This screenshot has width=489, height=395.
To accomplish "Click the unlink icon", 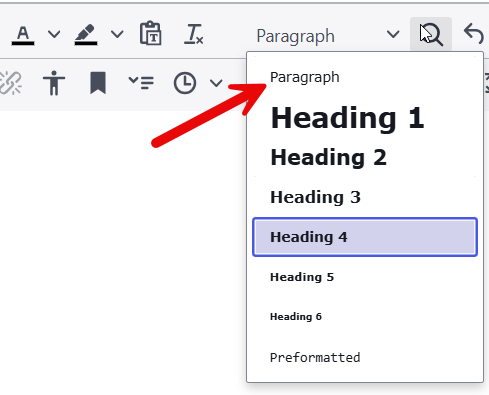I will 11,83.
